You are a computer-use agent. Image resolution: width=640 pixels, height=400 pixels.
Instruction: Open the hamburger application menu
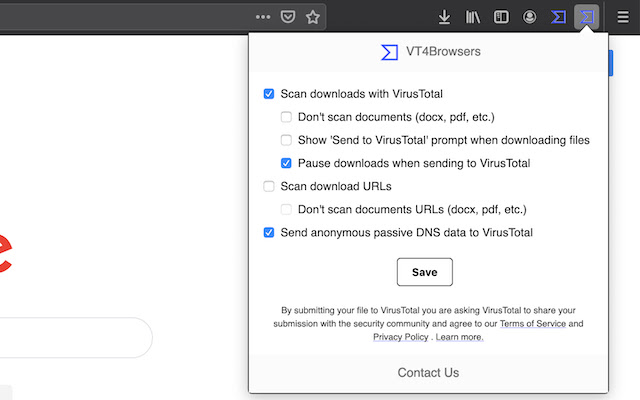click(622, 17)
